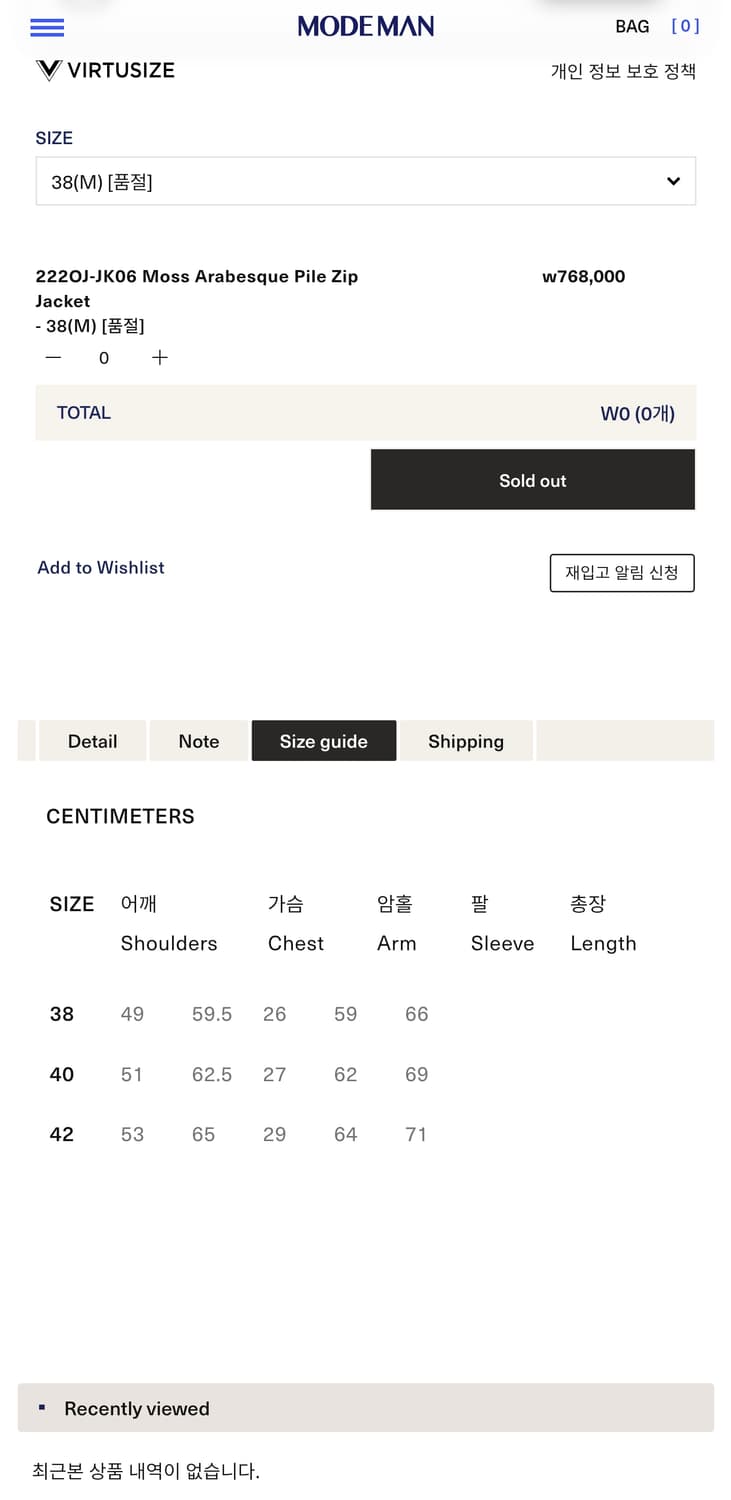
Task: Open 개인 정보 보호 정책 privacy policy link
Action: tap(622, 71)
